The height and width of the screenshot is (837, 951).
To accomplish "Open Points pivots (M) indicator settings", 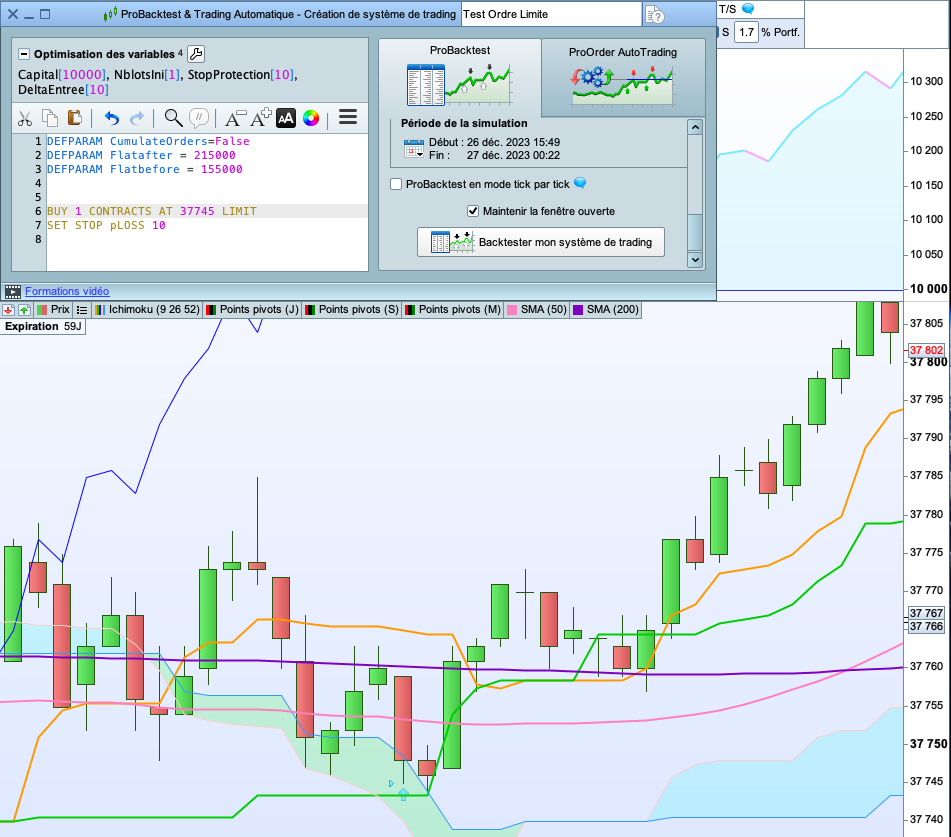I will [452, 309].
